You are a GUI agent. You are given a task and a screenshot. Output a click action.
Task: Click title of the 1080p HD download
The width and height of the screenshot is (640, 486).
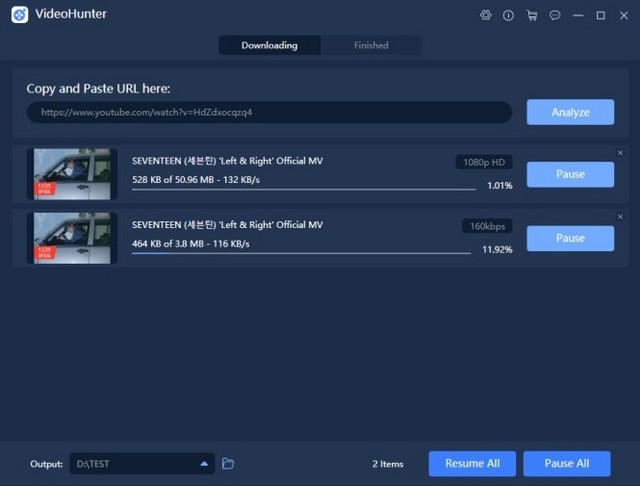pyautogui.click(x=227, y=161)
